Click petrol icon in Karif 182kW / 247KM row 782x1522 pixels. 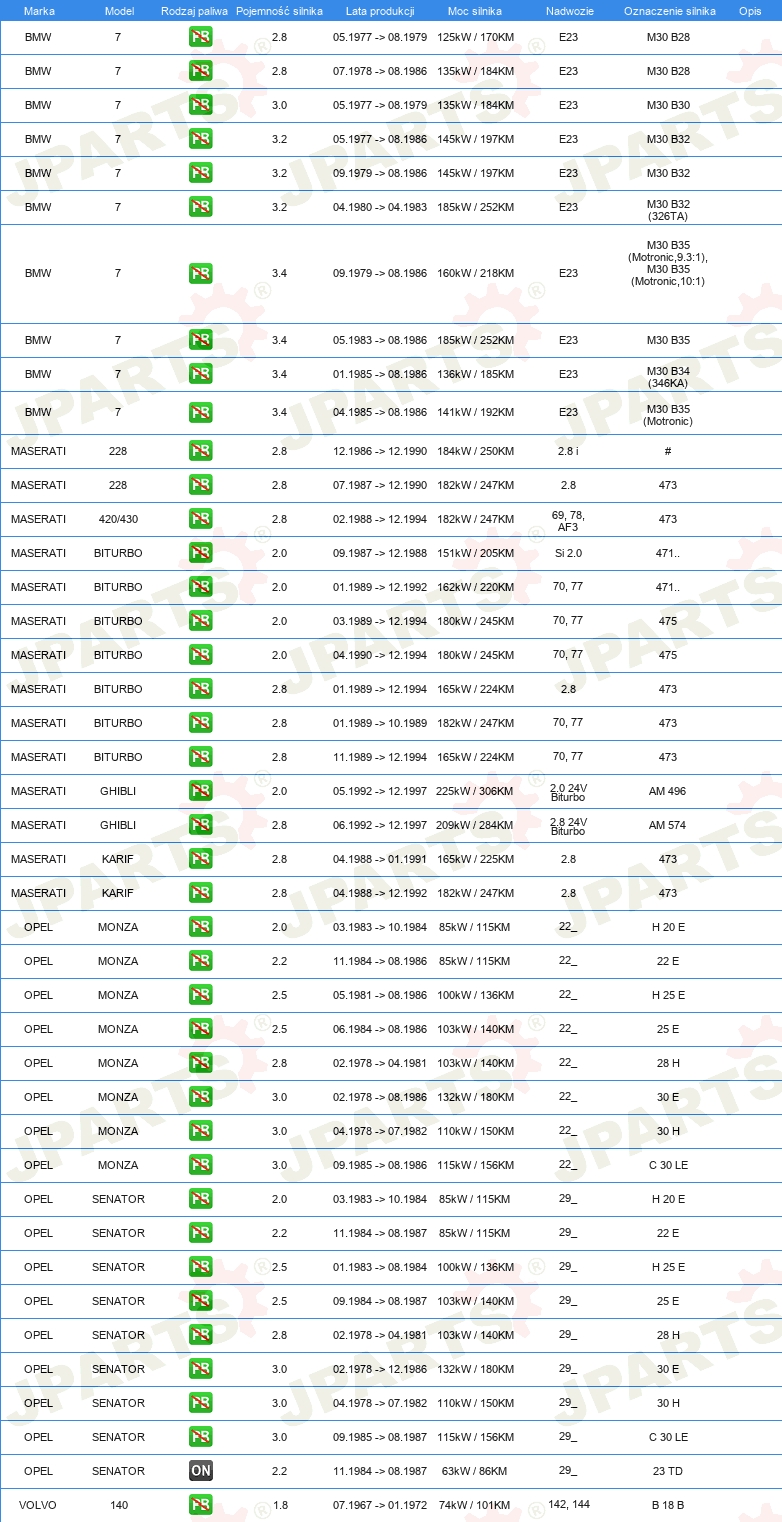click(x=200, y=893)
